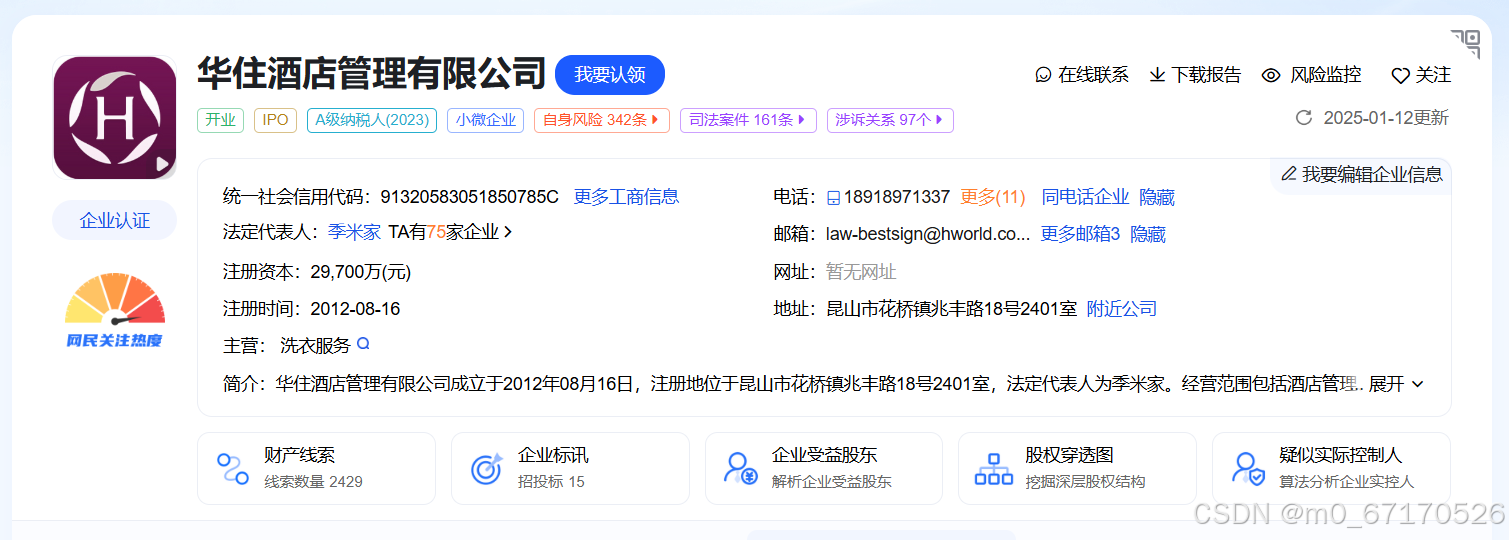Select the IPO tag

(275, 120)
